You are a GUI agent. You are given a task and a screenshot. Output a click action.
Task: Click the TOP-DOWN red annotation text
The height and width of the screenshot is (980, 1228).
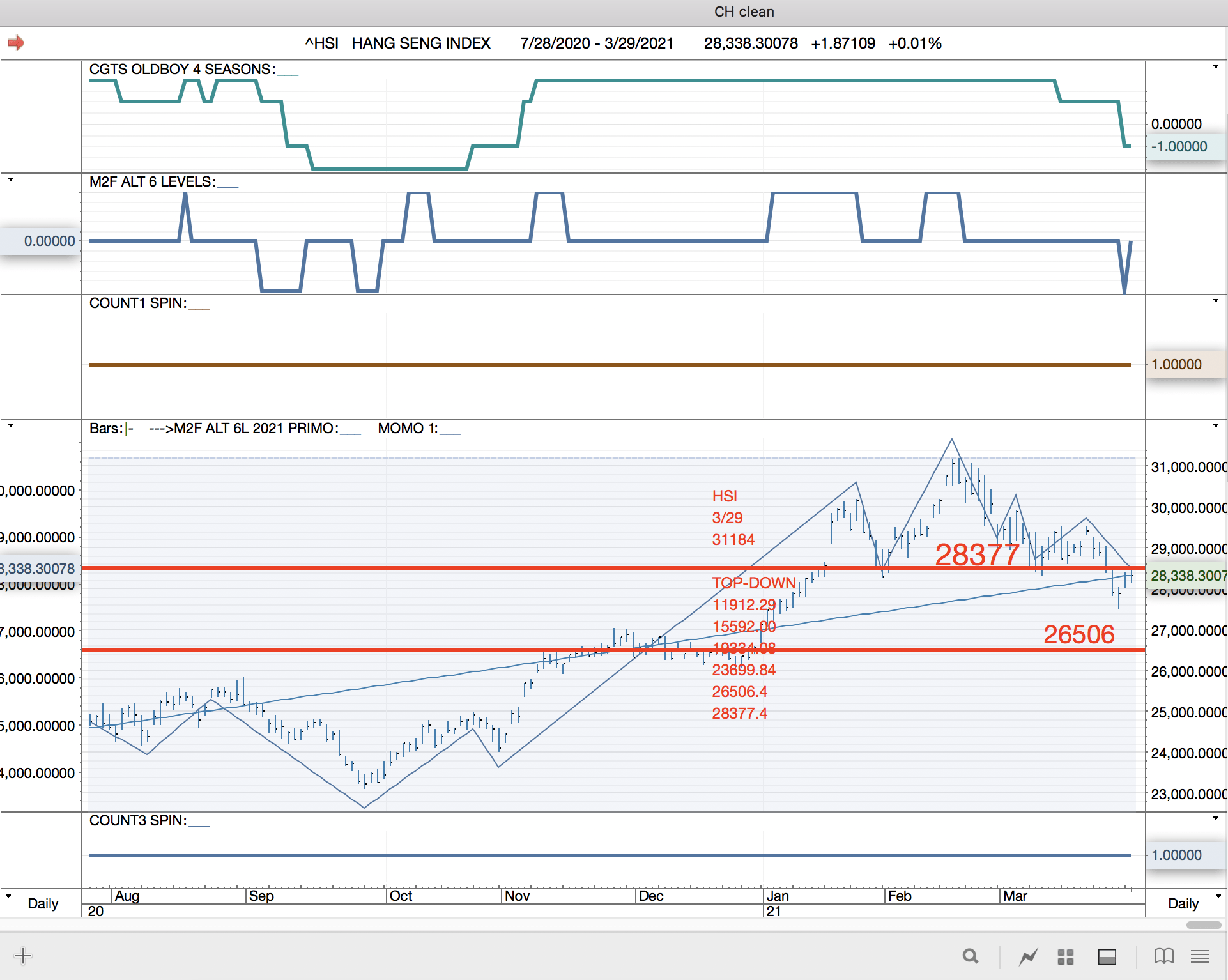click(754, 583)
